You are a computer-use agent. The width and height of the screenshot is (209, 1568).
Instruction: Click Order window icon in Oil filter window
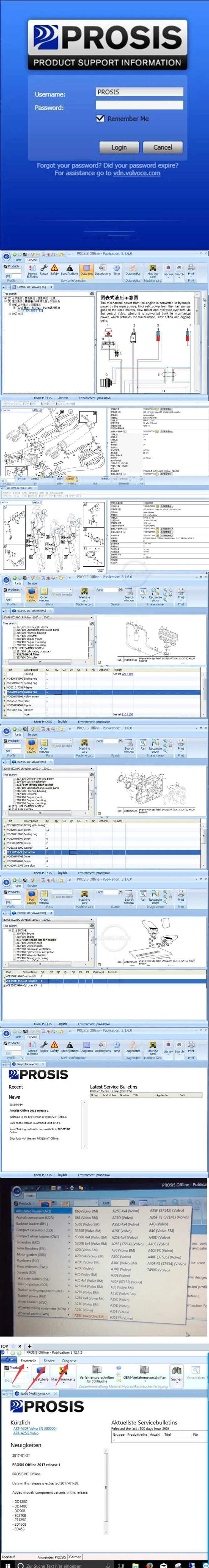44,594
